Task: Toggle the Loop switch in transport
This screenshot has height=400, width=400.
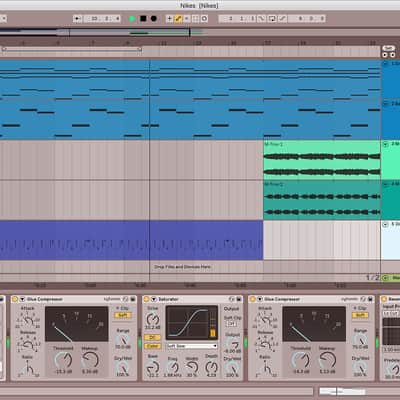Action: 272,19
